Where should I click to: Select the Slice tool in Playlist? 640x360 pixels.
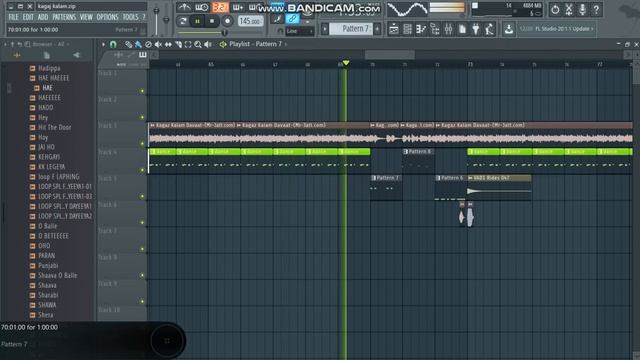click(178, 44)
